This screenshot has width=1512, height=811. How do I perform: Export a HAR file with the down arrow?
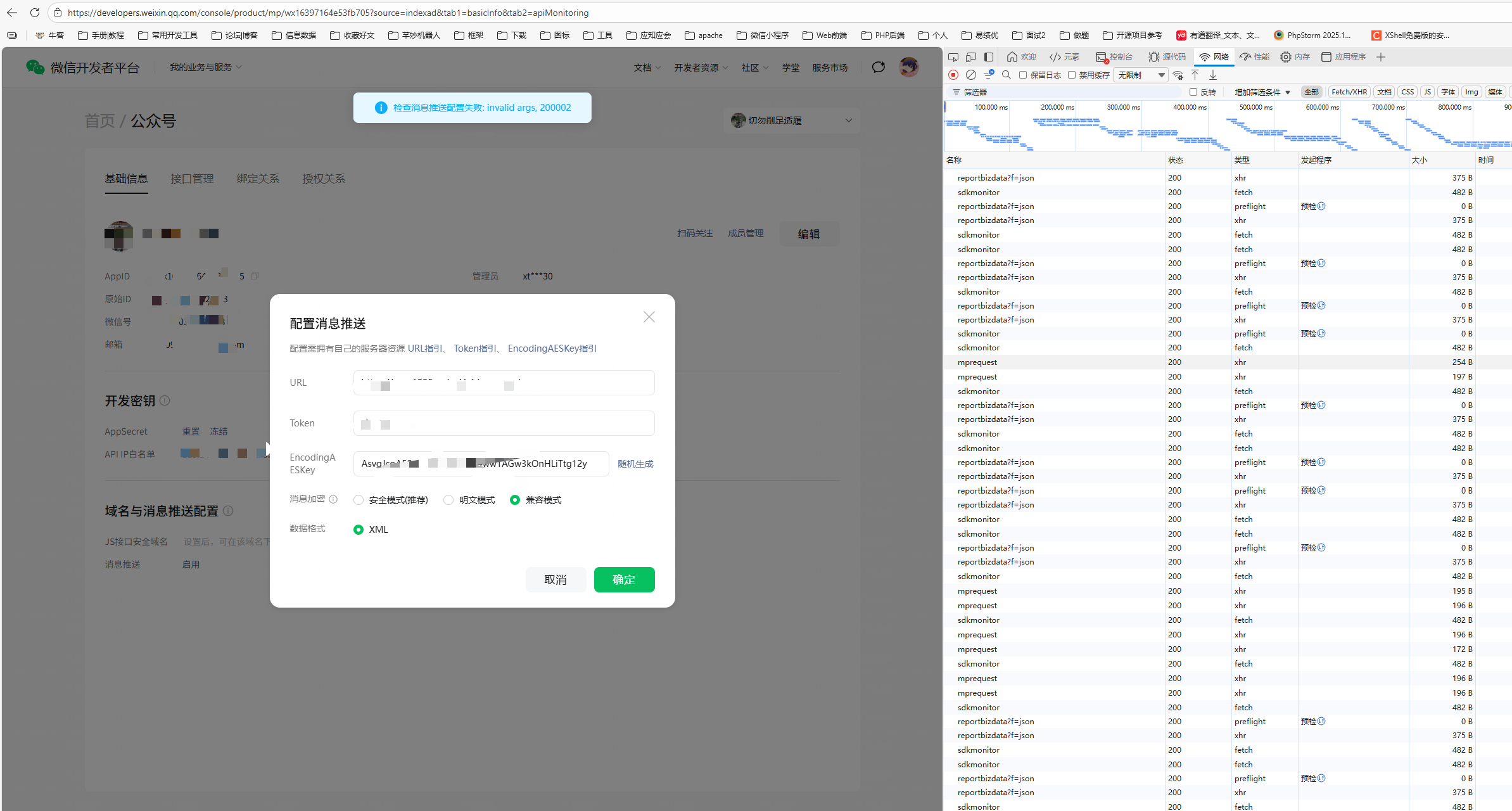click(x=1213, y=75)
